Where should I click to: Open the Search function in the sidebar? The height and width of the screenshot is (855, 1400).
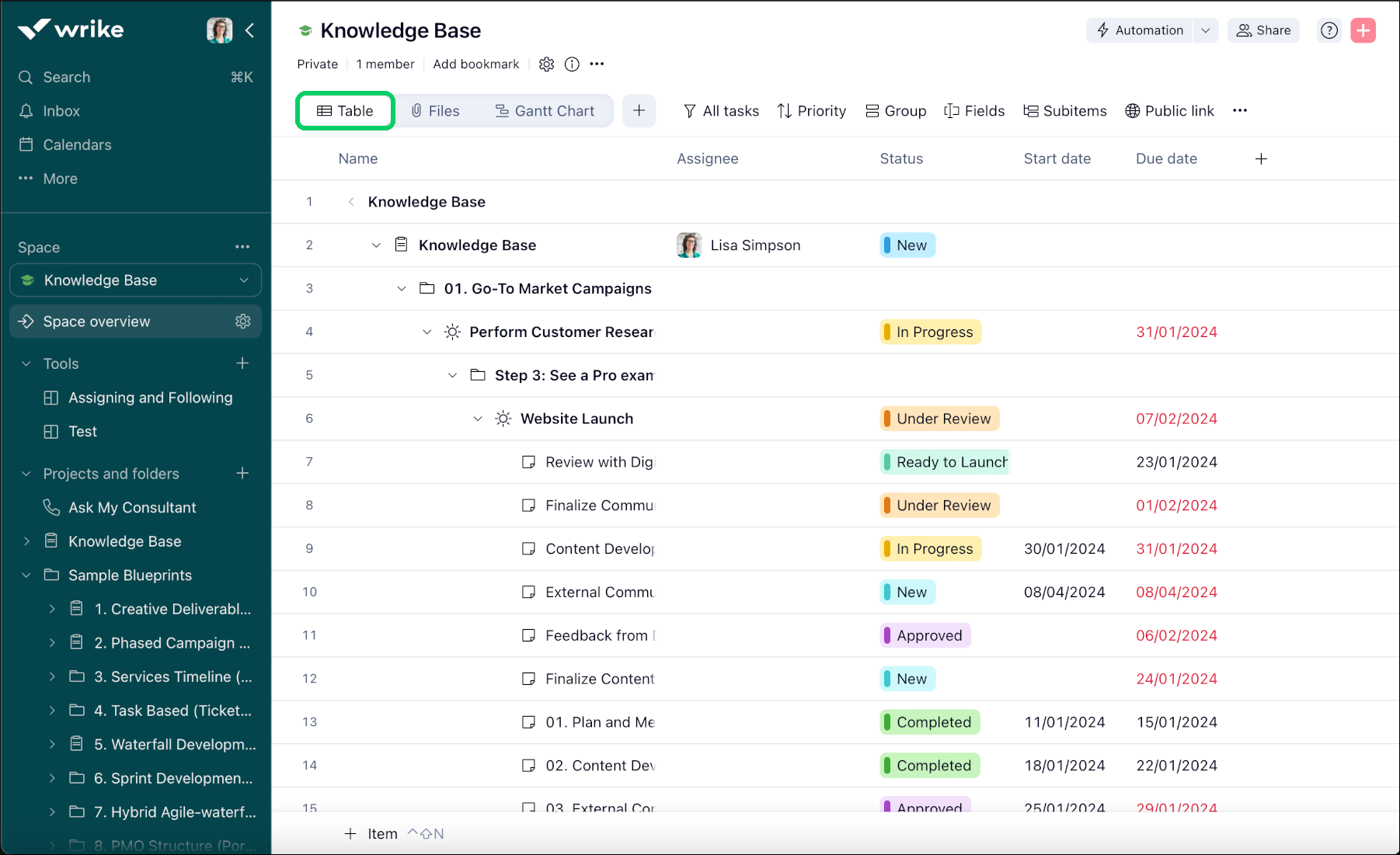tap(65, 77)
